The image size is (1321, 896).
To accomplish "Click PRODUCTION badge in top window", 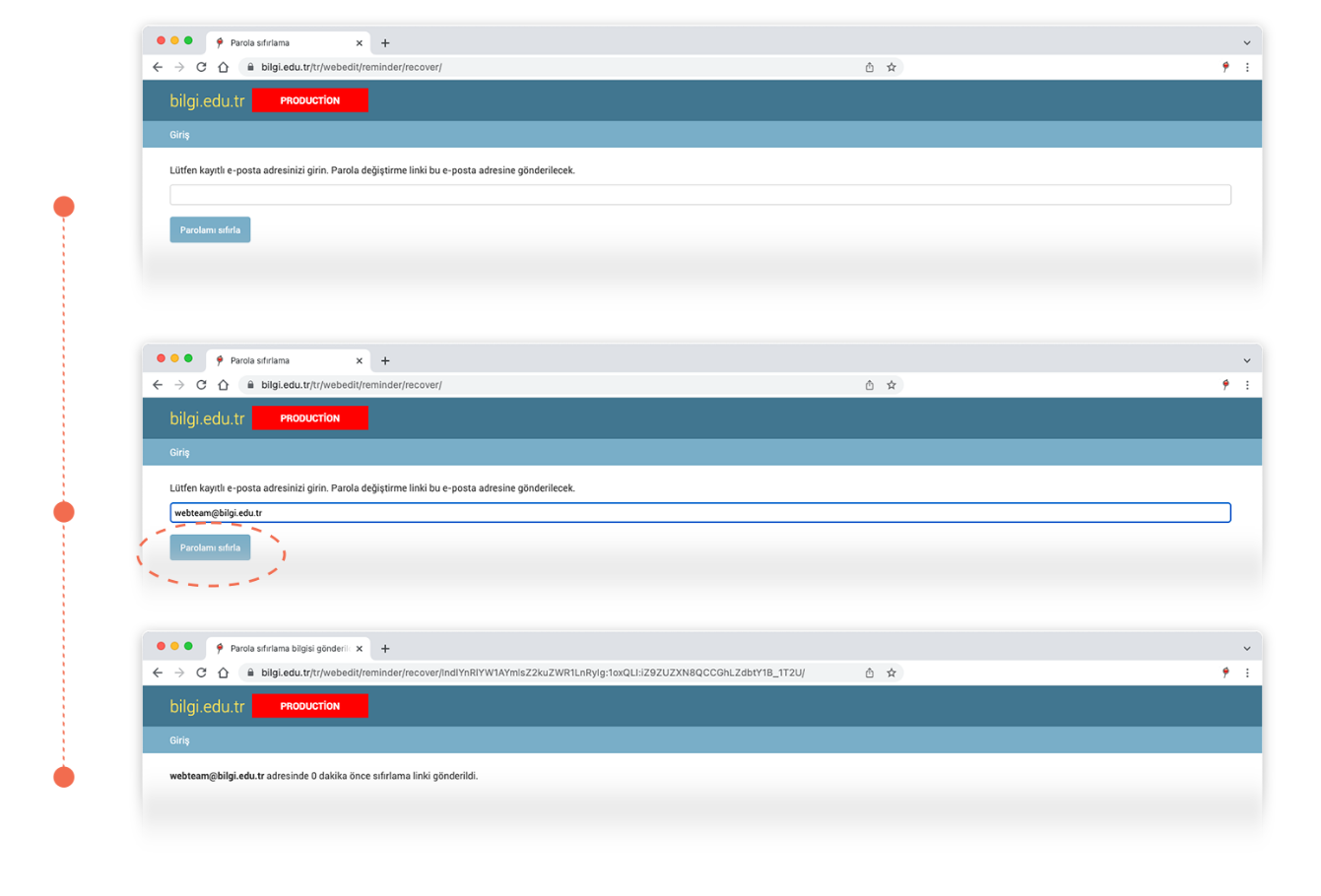I will coord(309,100).
